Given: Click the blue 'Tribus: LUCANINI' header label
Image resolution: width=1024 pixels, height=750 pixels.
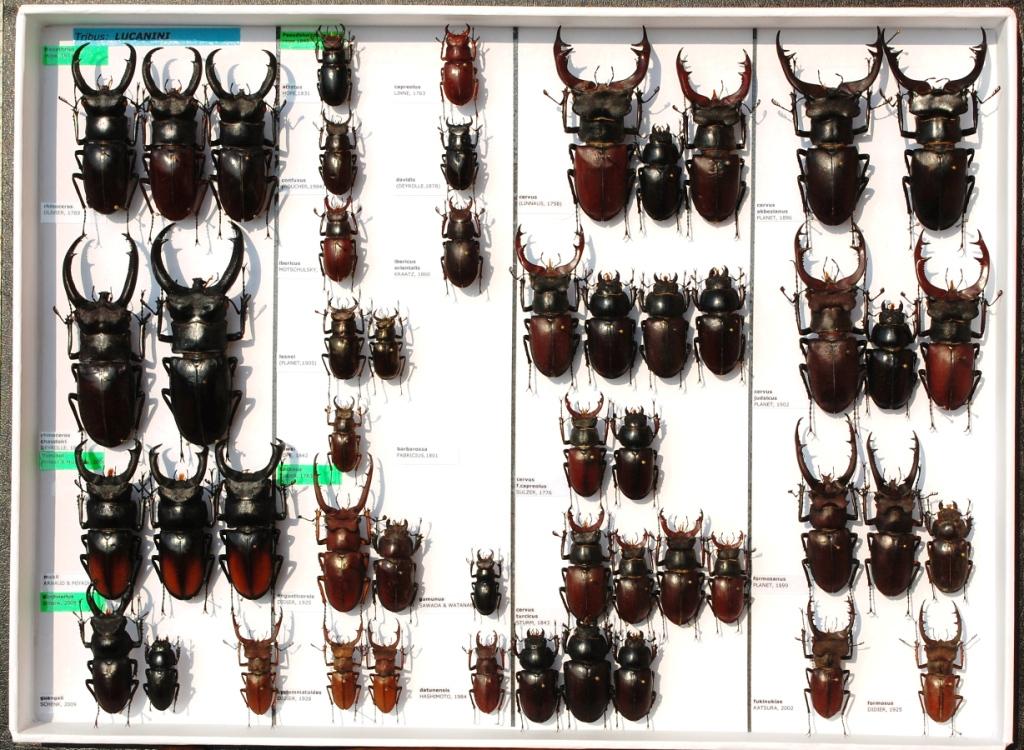Looking at the screenshot, I should click(x=156, y=36).
